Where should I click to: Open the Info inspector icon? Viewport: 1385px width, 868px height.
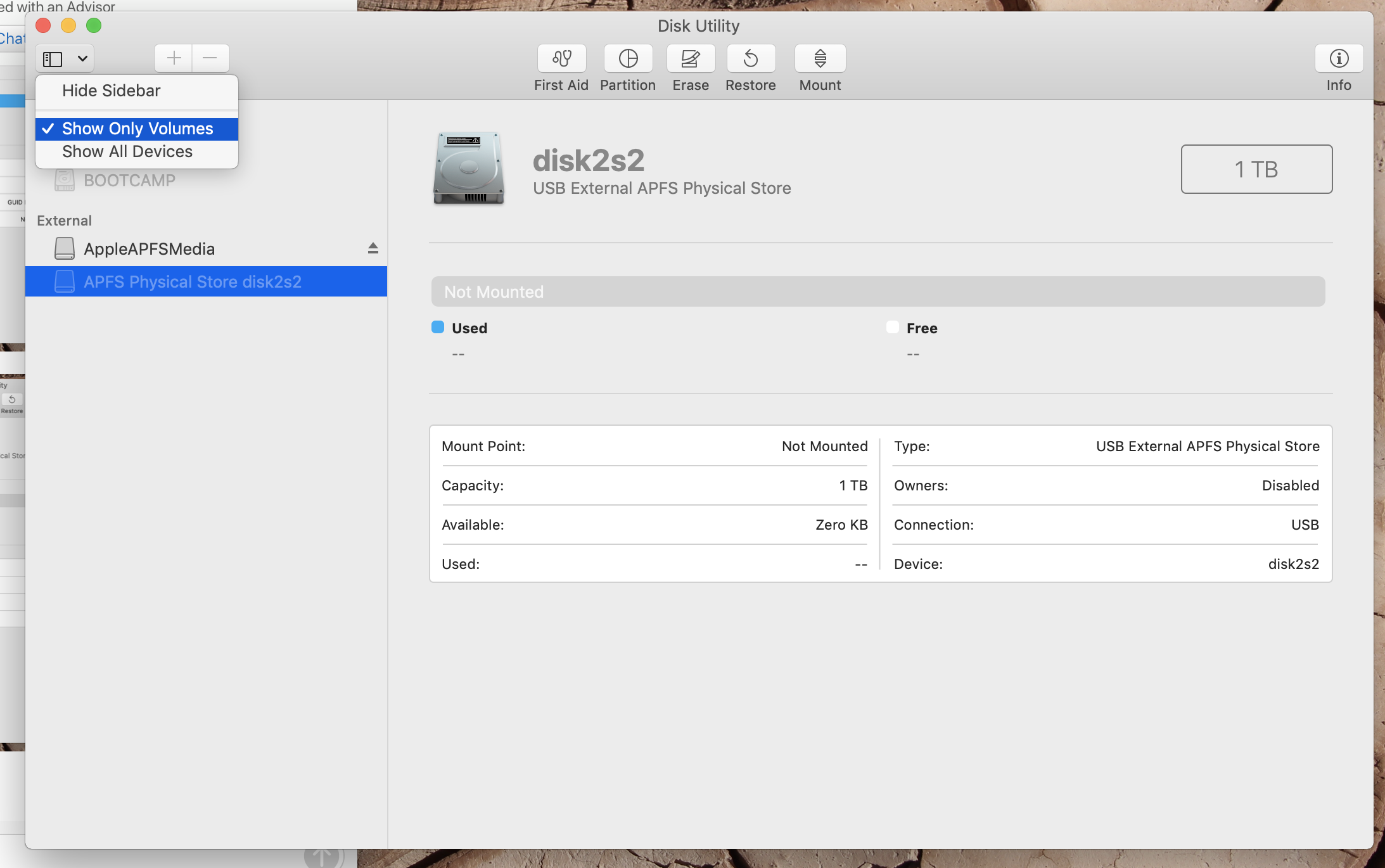pyautogui.click(x=1338, y=59)
